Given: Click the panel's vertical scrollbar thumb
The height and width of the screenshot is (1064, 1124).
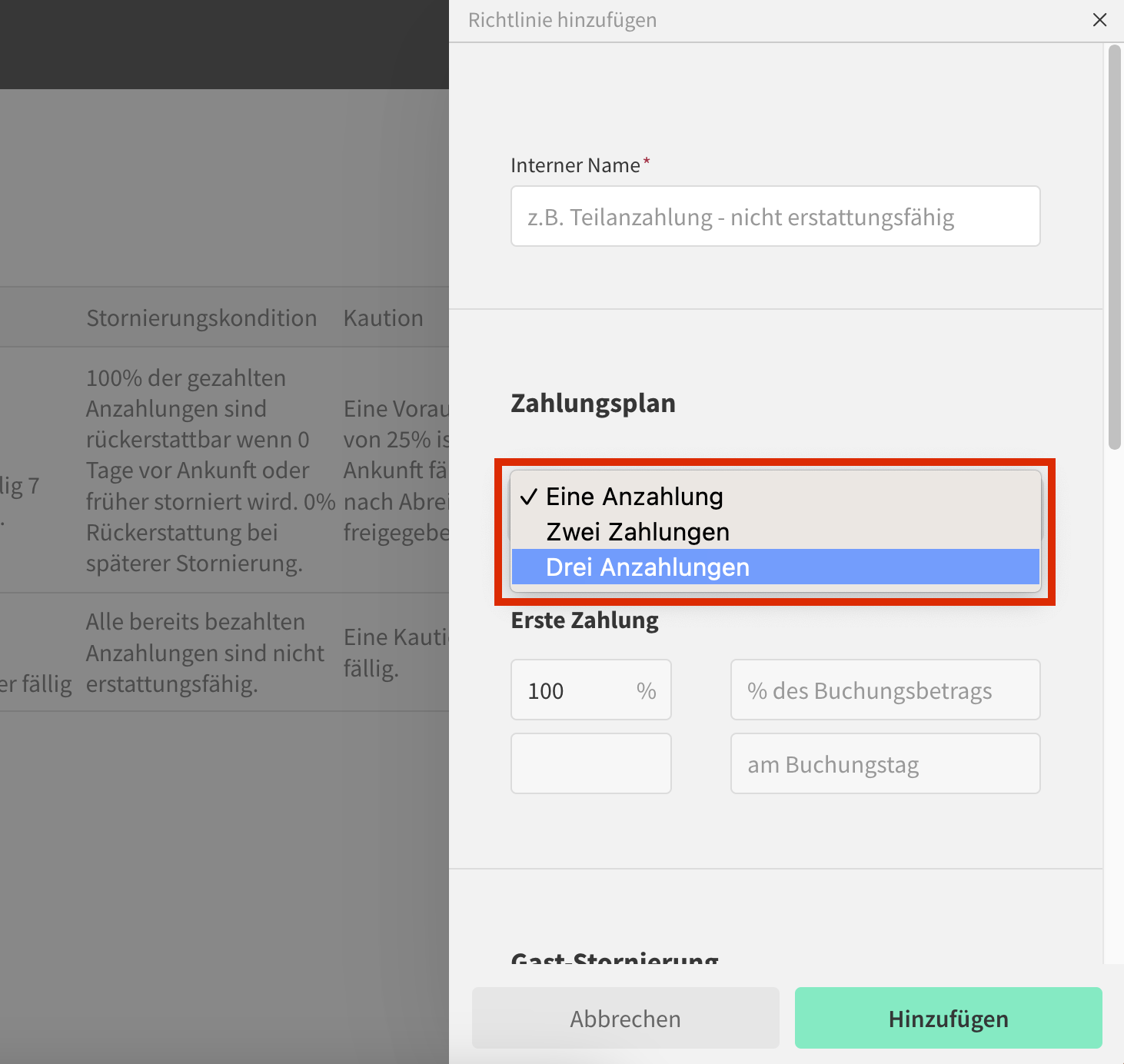Looking at the screenshot, I should click(1114, 246).
